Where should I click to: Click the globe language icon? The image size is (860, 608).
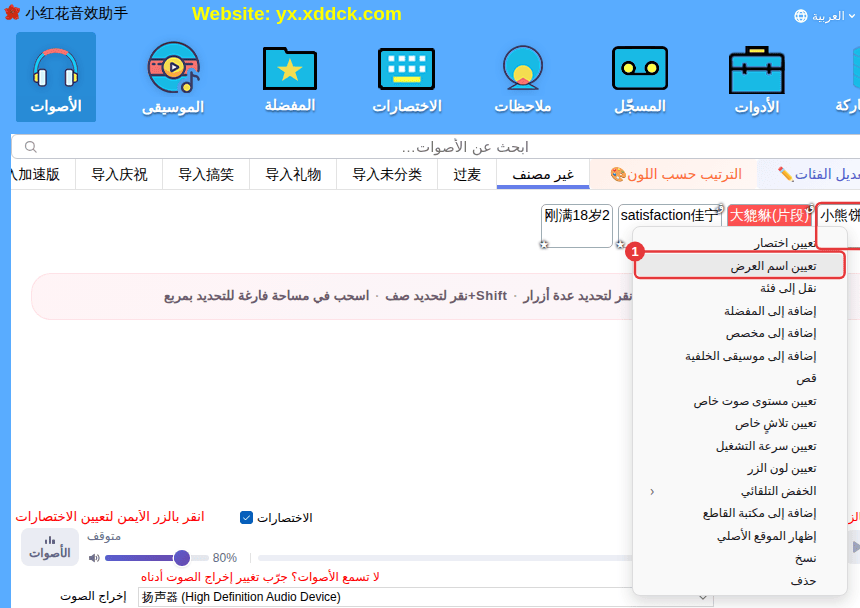[x=801, y=16]
